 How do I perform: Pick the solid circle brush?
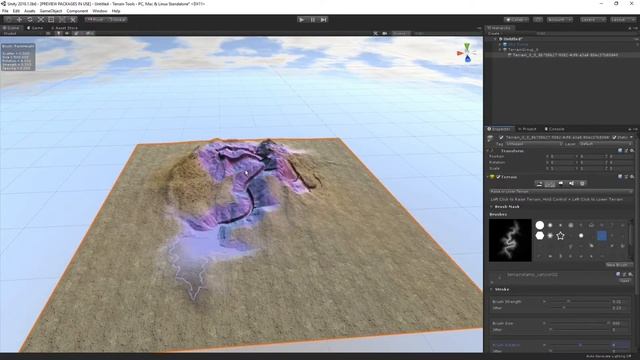[x=540, y=225]
